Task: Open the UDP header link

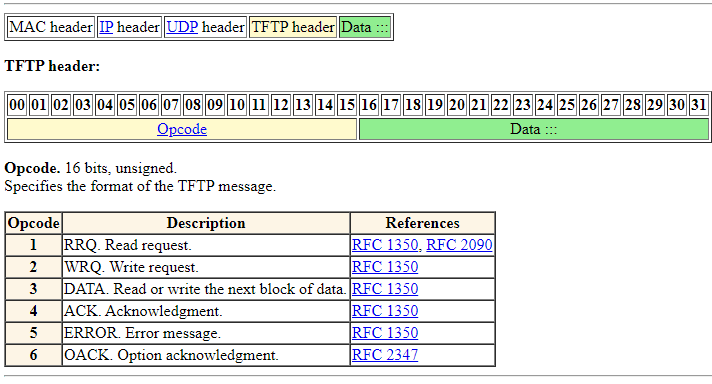Action: [182, 27]
